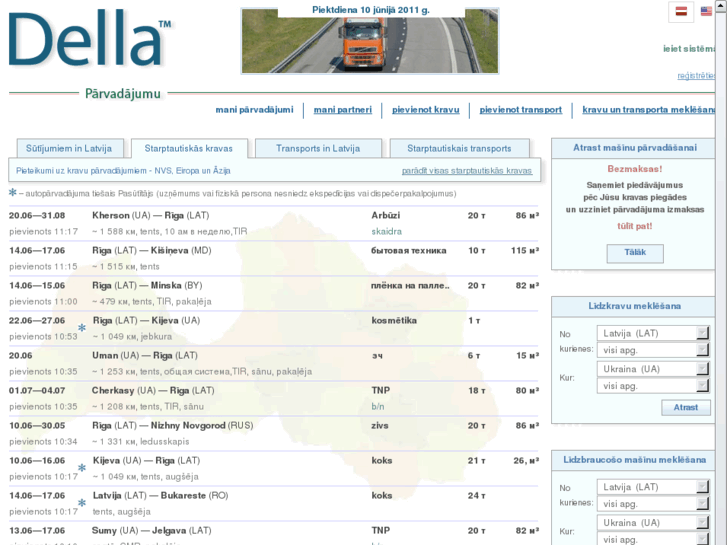Screen dimensions: 727x545
Task: Open kravu un transporta meklēšana link
Action: [x=648, y=110]
